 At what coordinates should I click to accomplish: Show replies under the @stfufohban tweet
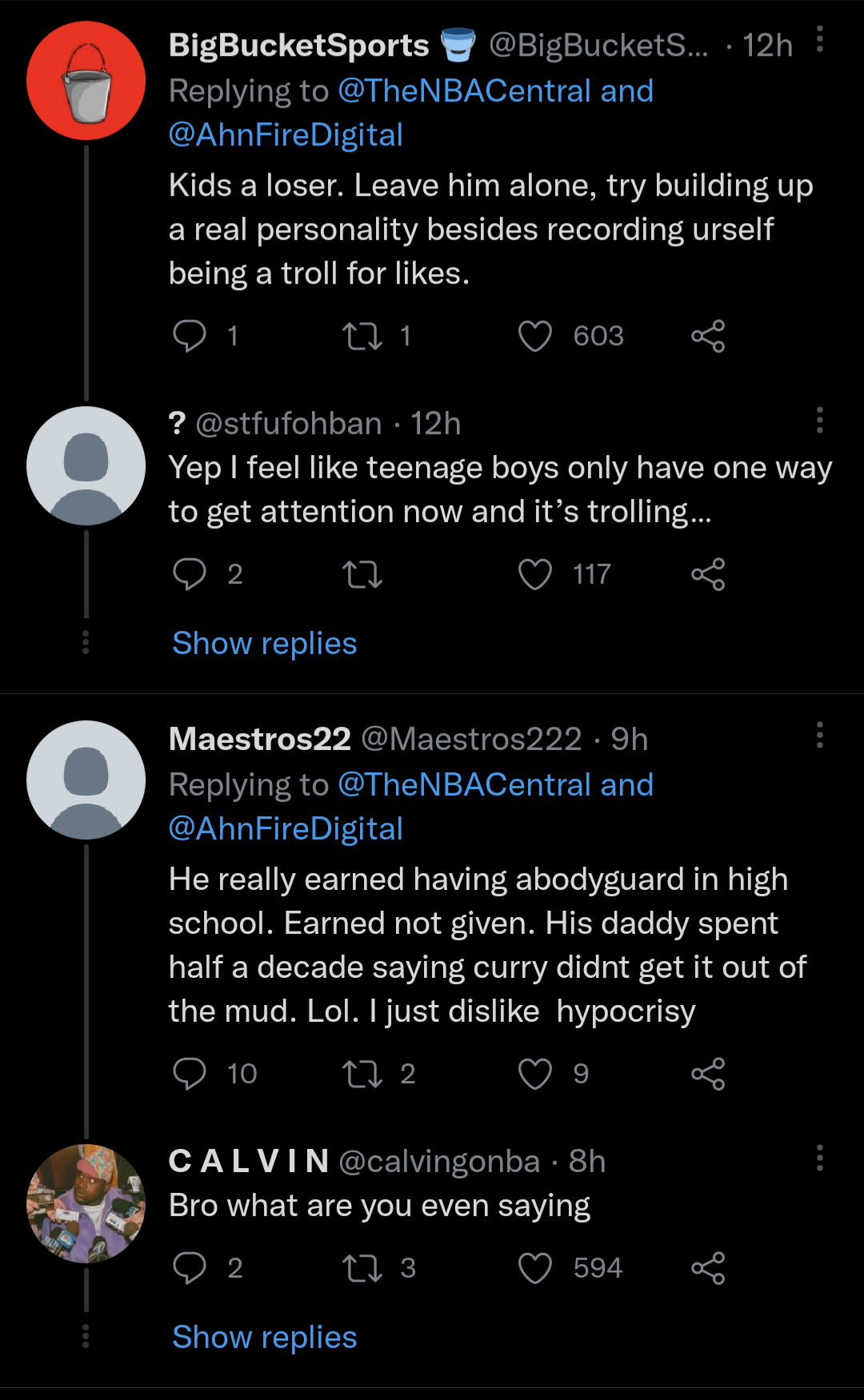[x=265, y=644]
